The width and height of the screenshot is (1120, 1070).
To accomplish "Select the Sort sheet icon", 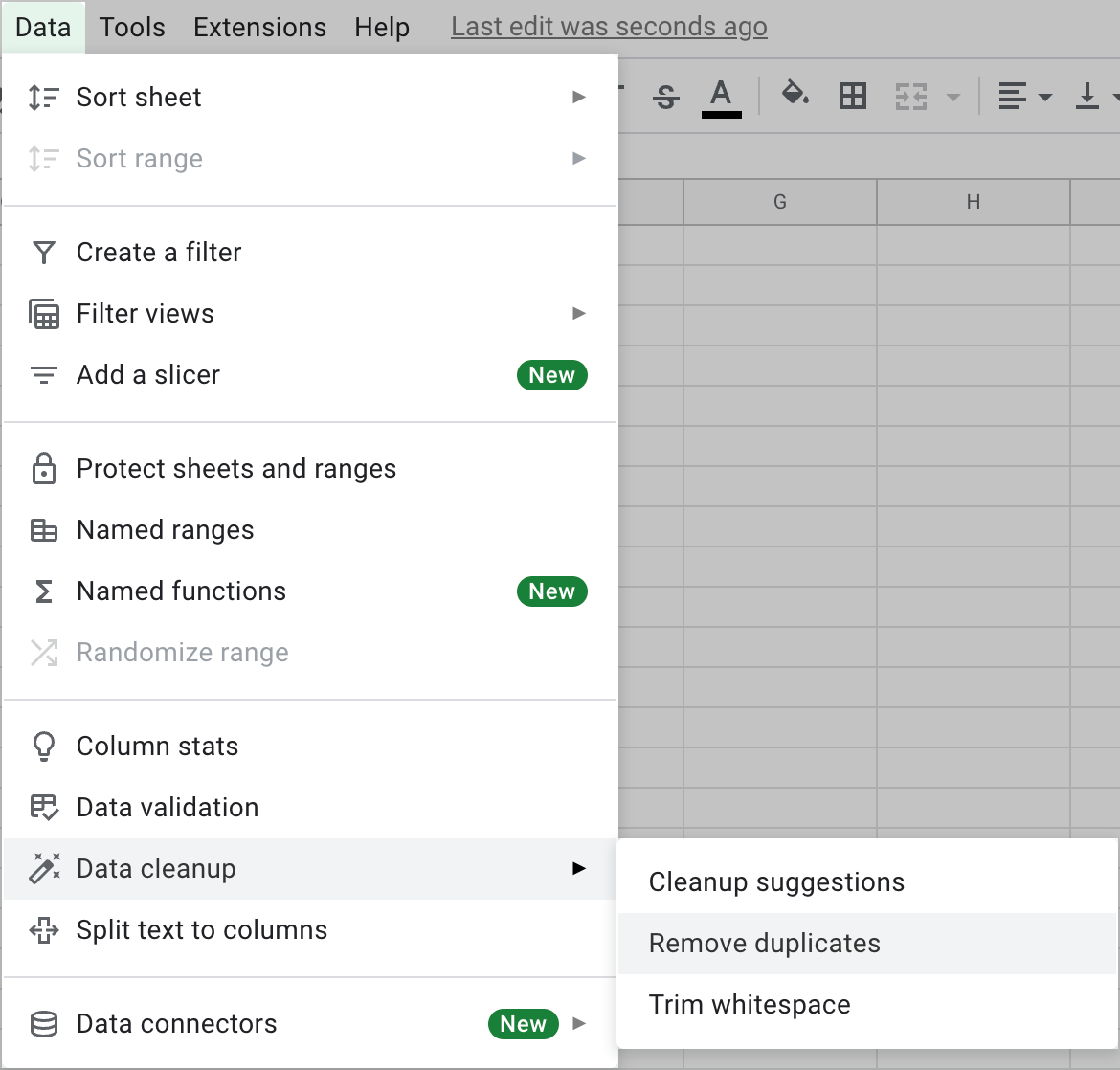I will point(44,97).
